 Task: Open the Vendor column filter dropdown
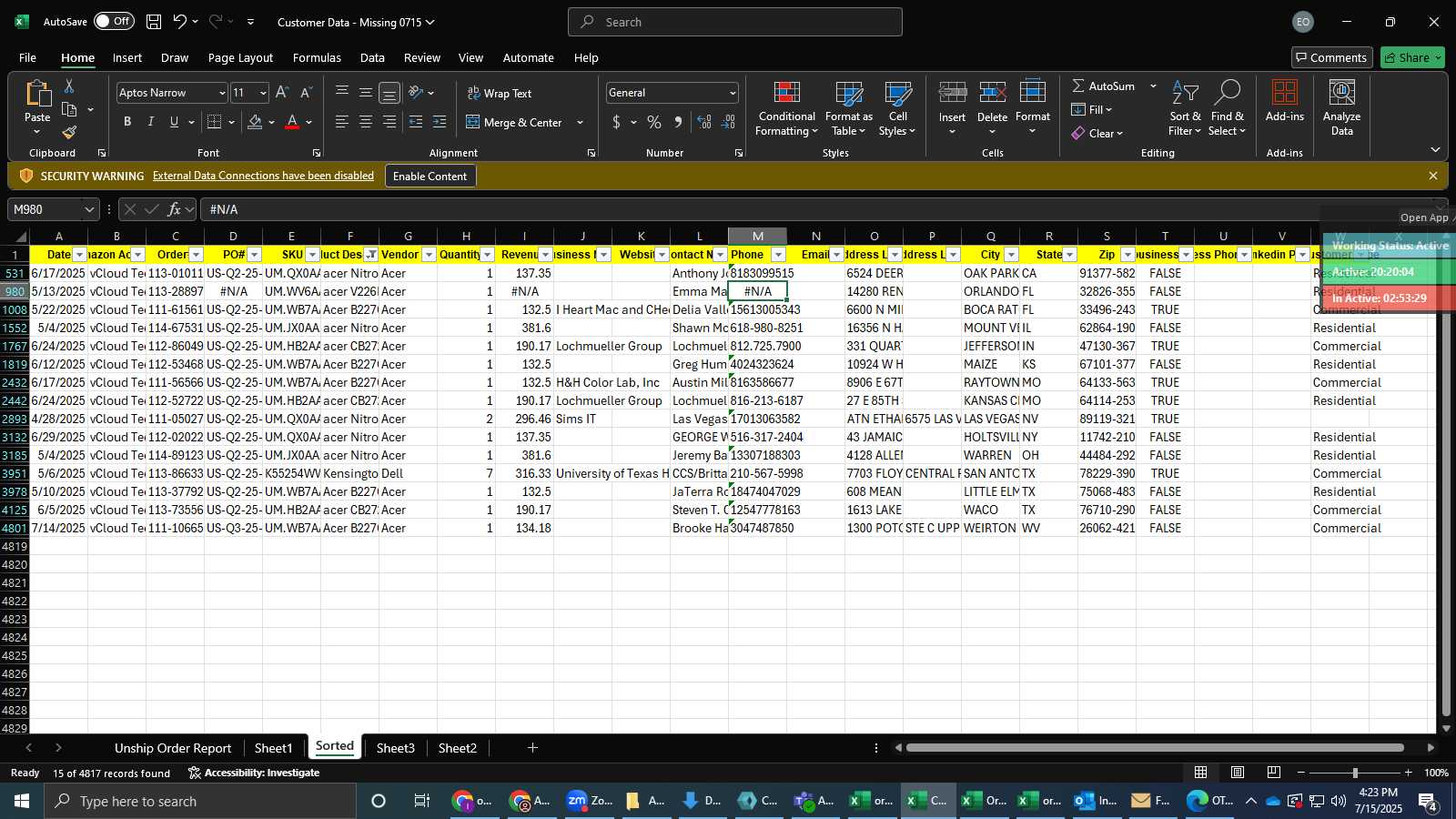pos(429,255)
